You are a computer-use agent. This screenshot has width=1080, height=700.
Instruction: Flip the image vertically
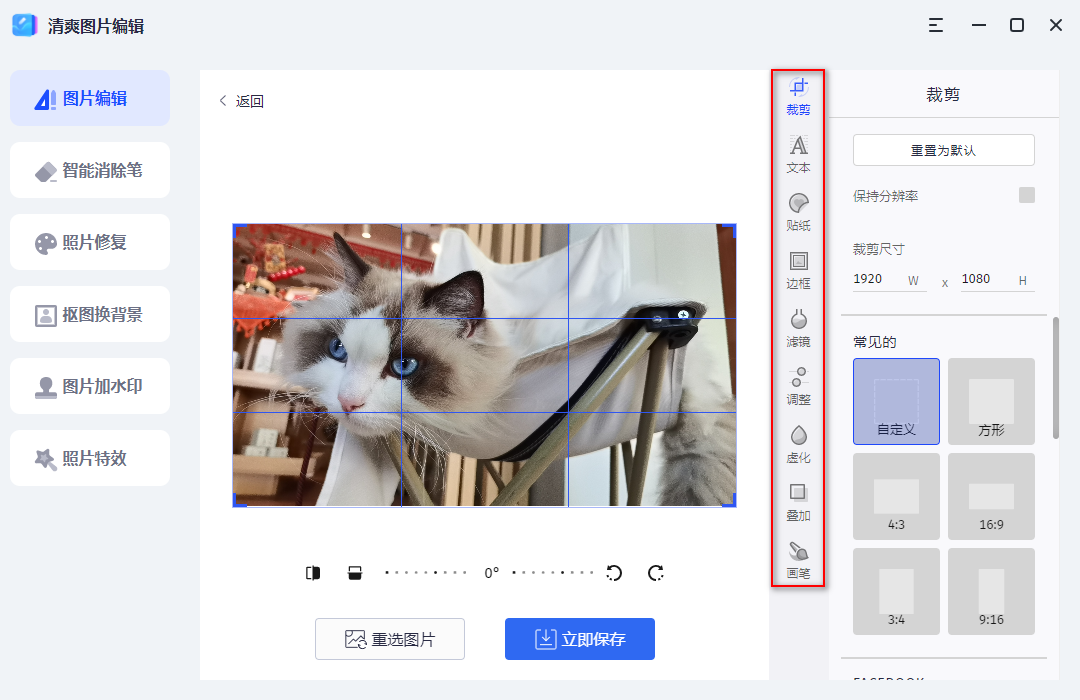click(x=355, y=573)
